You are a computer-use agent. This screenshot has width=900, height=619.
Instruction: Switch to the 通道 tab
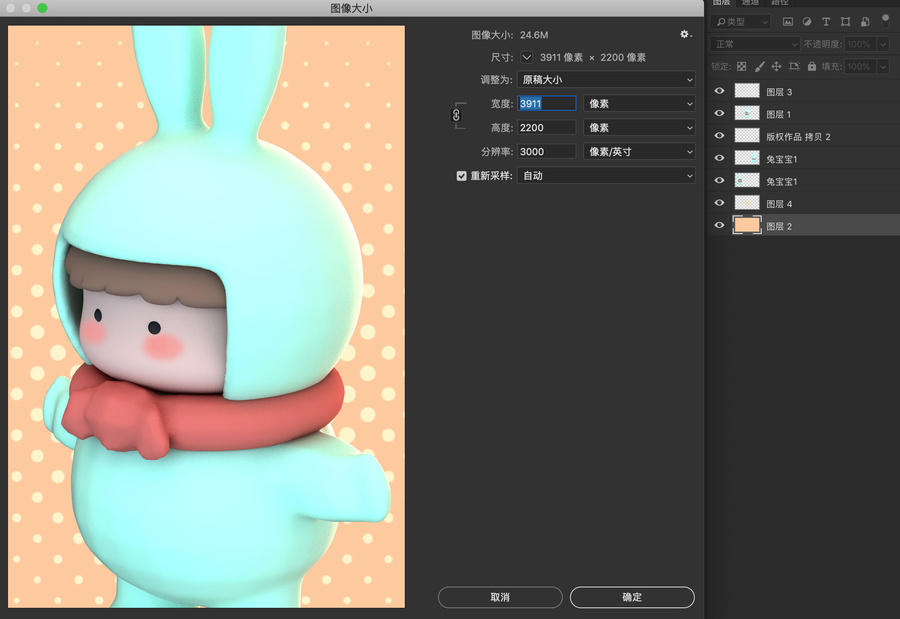pos(750,3)
